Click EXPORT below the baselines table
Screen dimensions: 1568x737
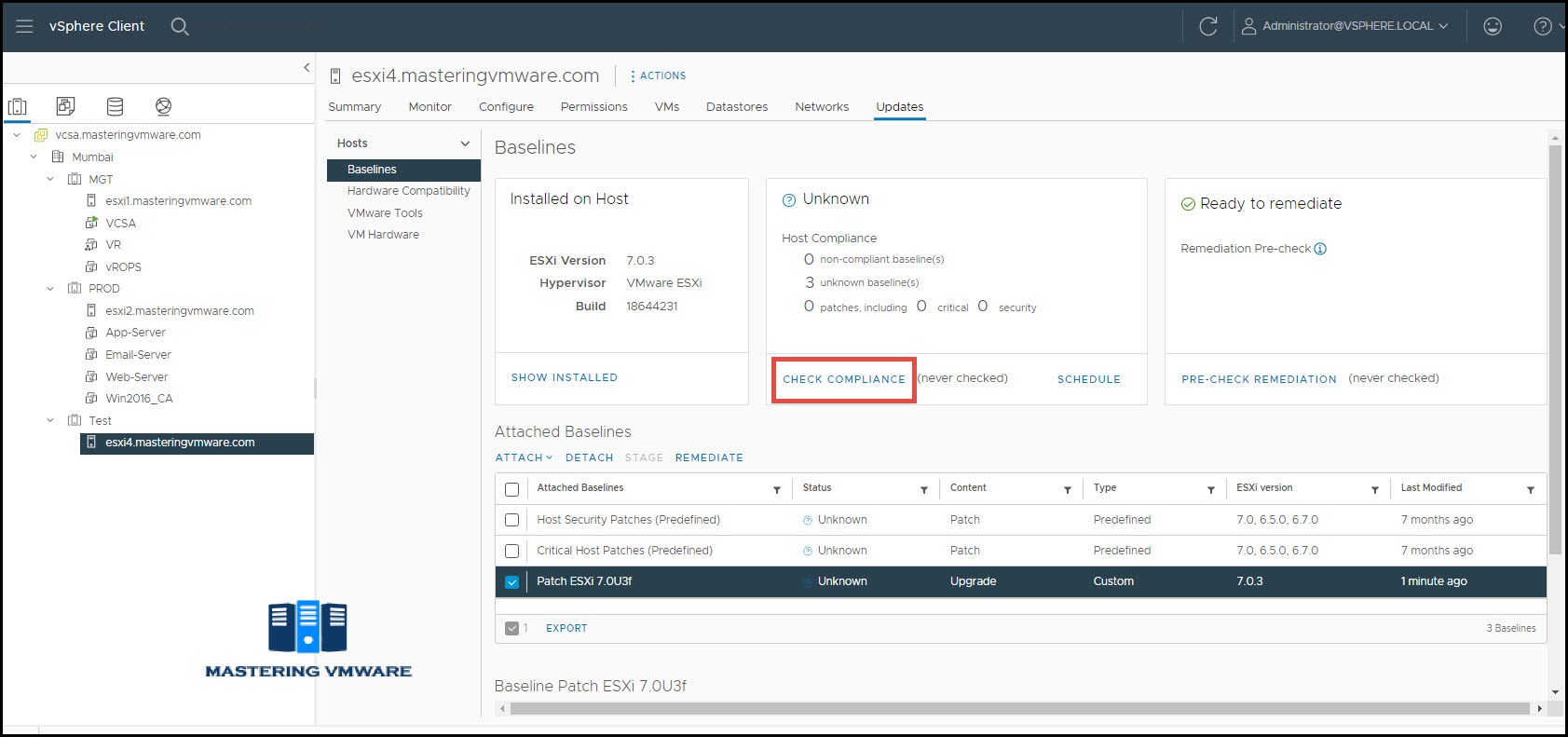click(x=566, y=628)
